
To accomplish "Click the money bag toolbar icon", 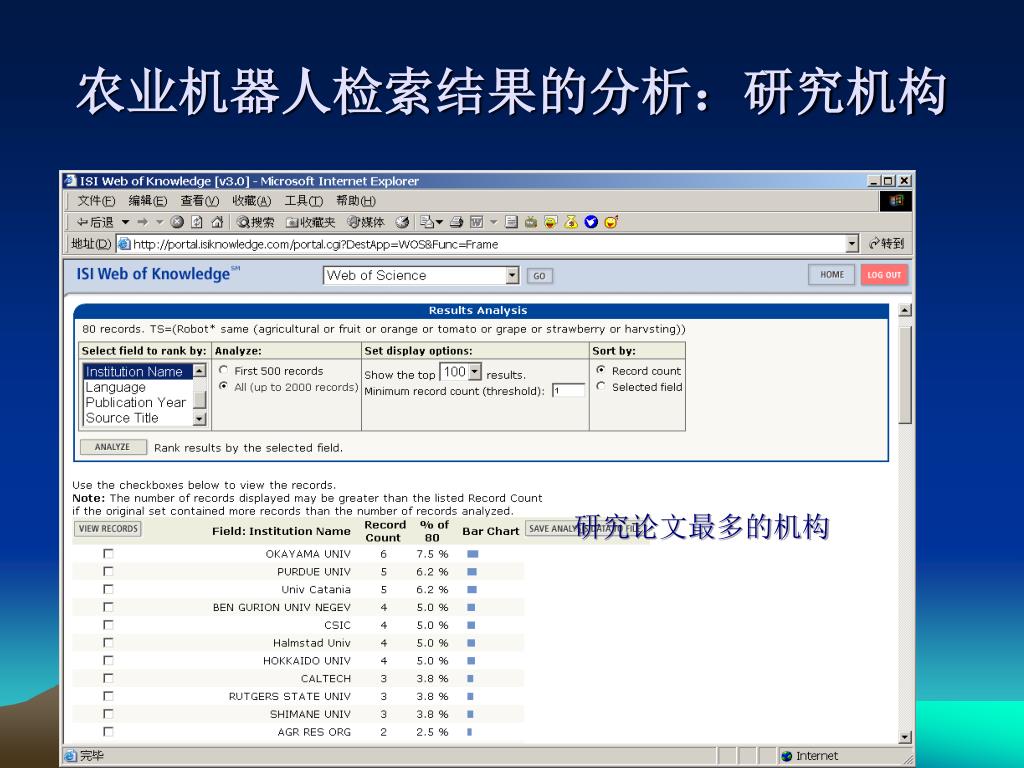I will [x=571, y=222].
